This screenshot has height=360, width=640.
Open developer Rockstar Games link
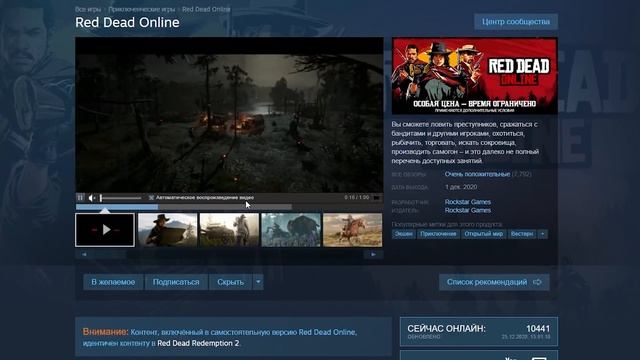tap(468, 202)
